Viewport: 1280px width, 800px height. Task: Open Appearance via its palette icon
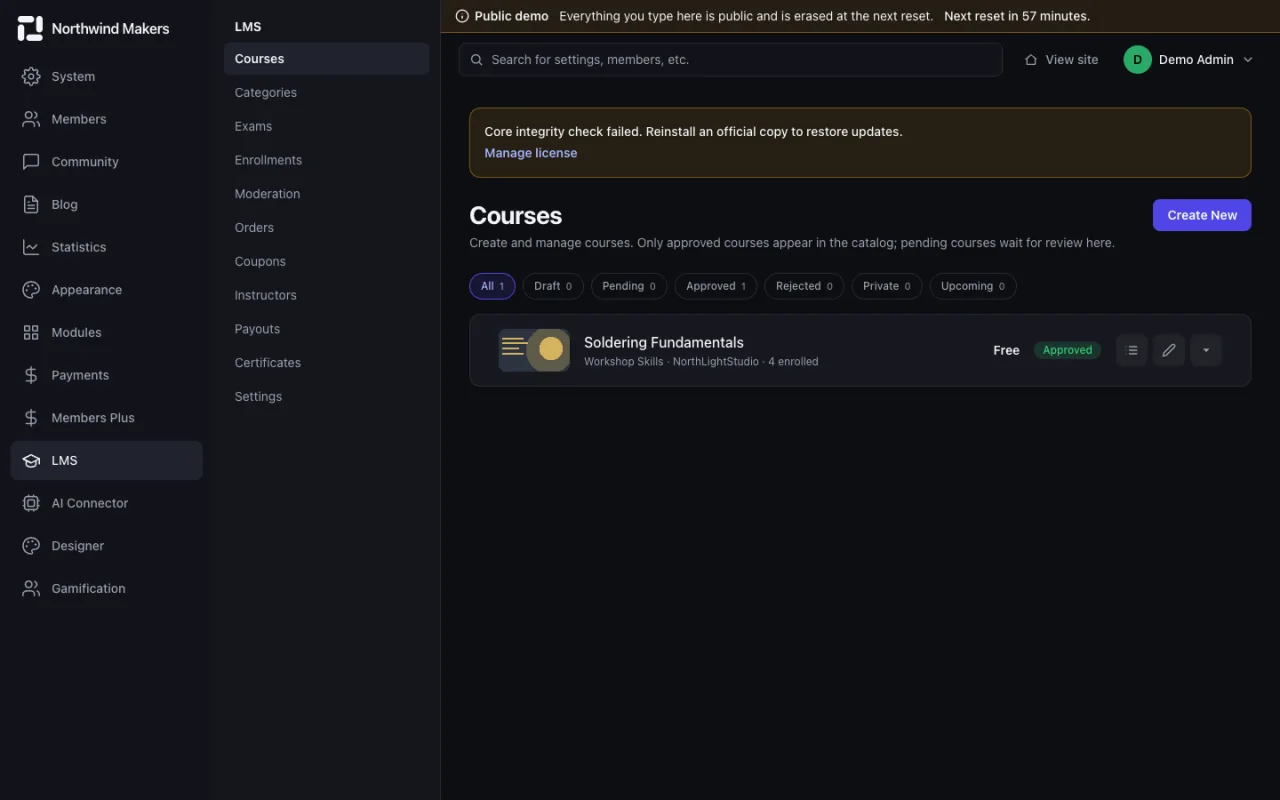coord(31,290)
